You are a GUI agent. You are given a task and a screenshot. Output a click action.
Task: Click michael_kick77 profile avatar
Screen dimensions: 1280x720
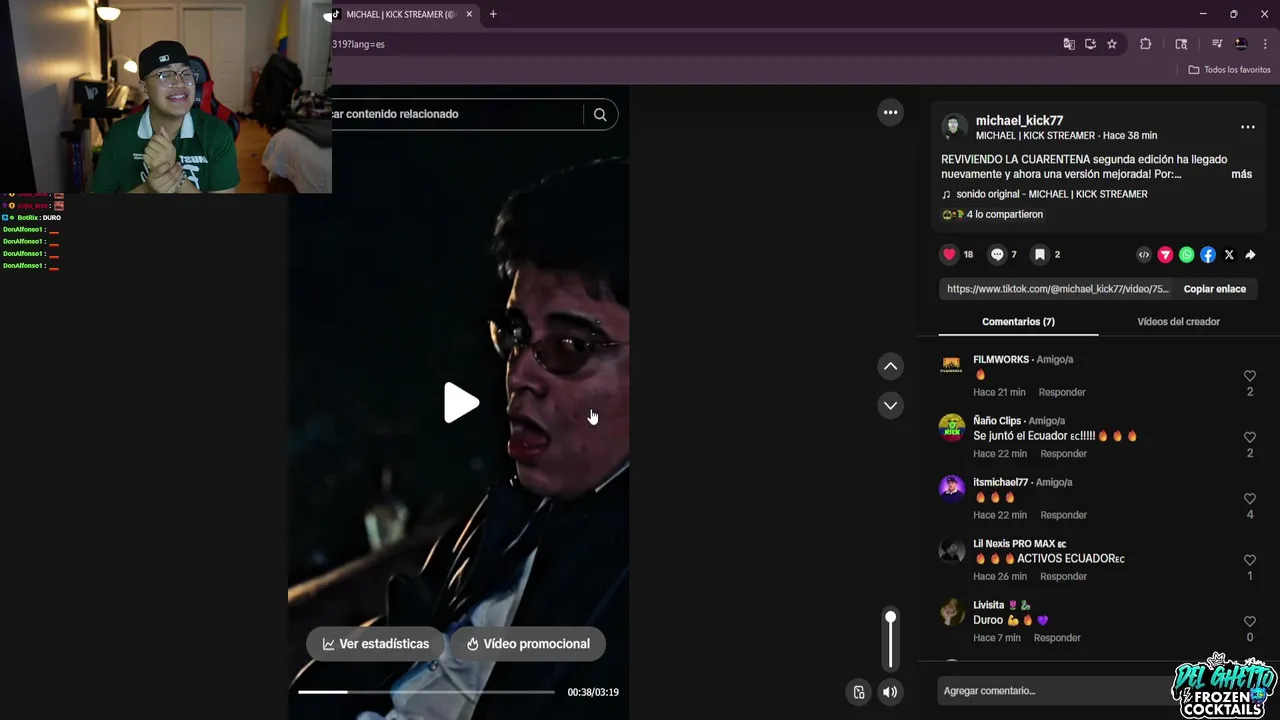click(953, 127)
